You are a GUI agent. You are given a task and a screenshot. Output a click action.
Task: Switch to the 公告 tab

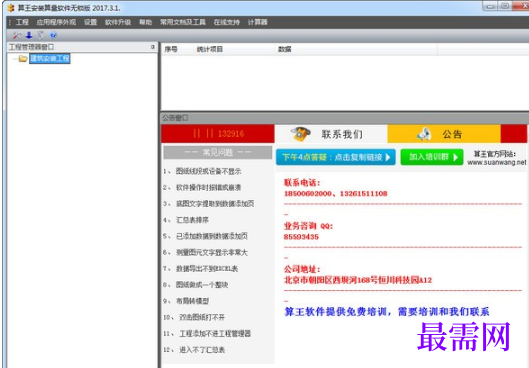point(444,134)
